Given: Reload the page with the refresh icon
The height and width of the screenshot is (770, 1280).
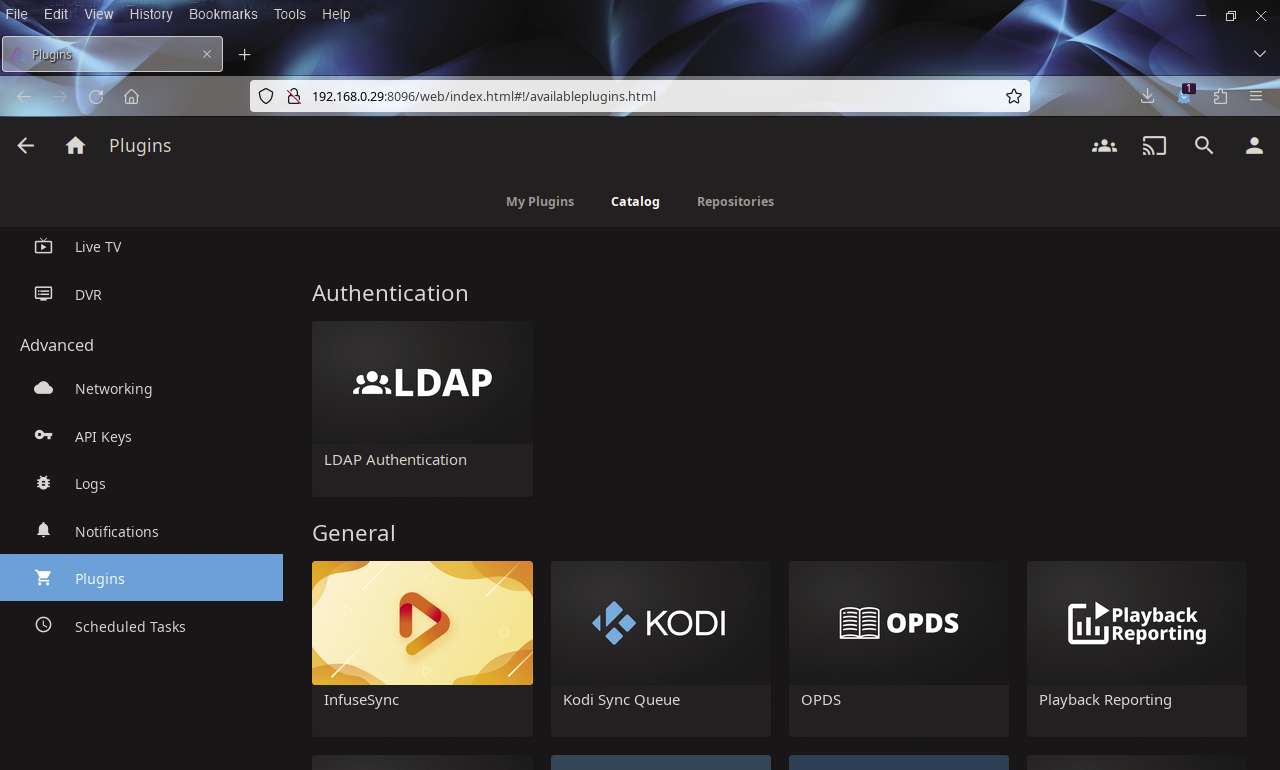Looking at the screenshot, I should 96,96.
